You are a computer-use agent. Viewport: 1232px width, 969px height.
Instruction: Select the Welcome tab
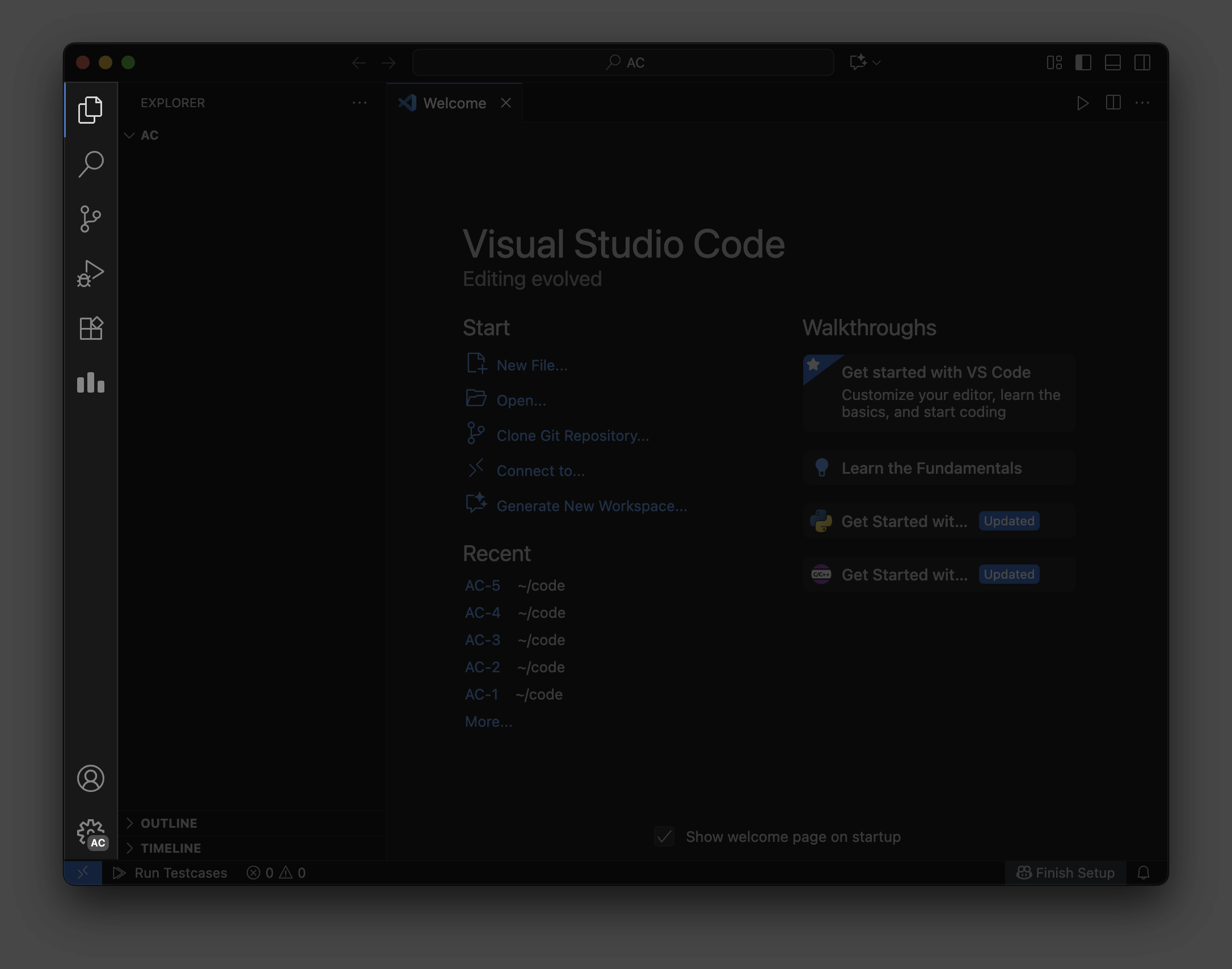[x=454, y=103]
